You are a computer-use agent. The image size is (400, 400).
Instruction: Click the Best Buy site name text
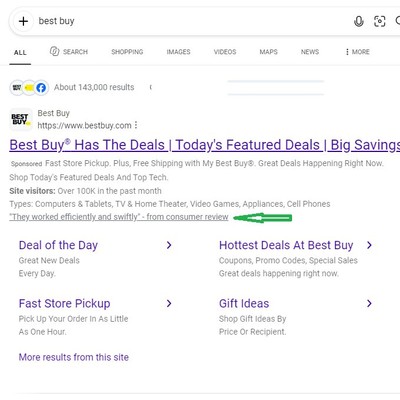point(54,113)
